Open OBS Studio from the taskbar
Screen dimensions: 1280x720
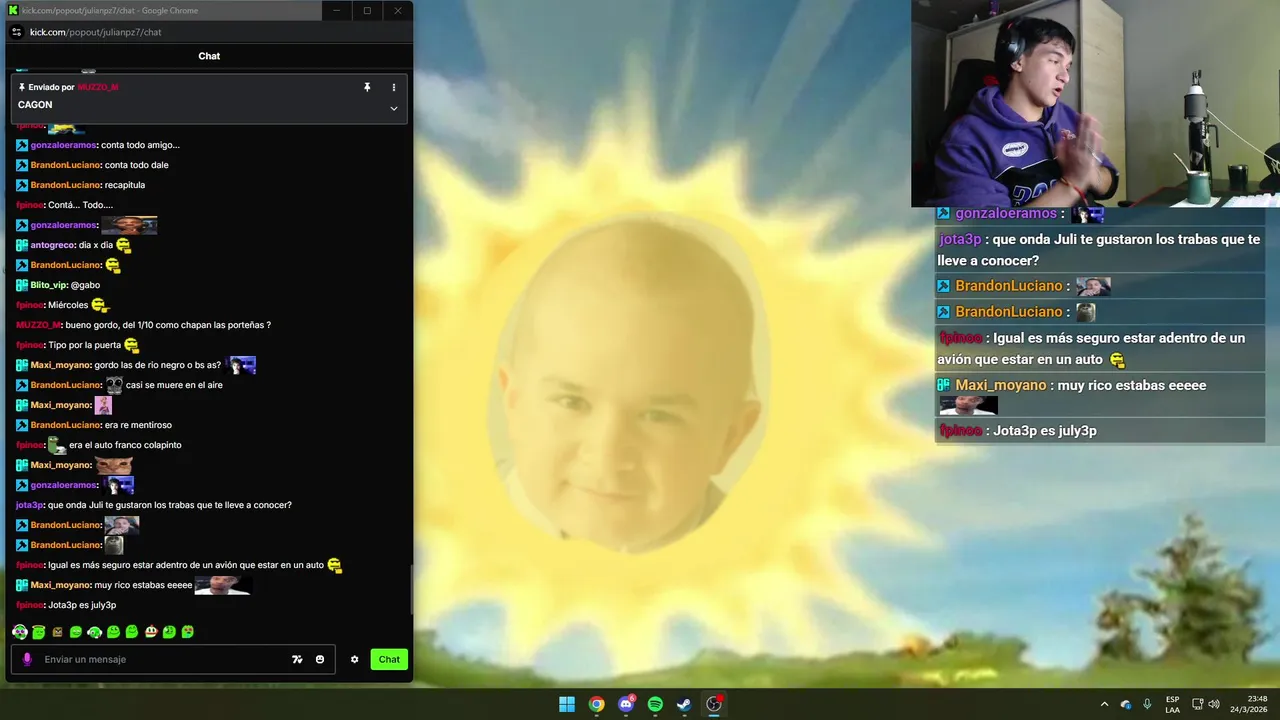714,704
